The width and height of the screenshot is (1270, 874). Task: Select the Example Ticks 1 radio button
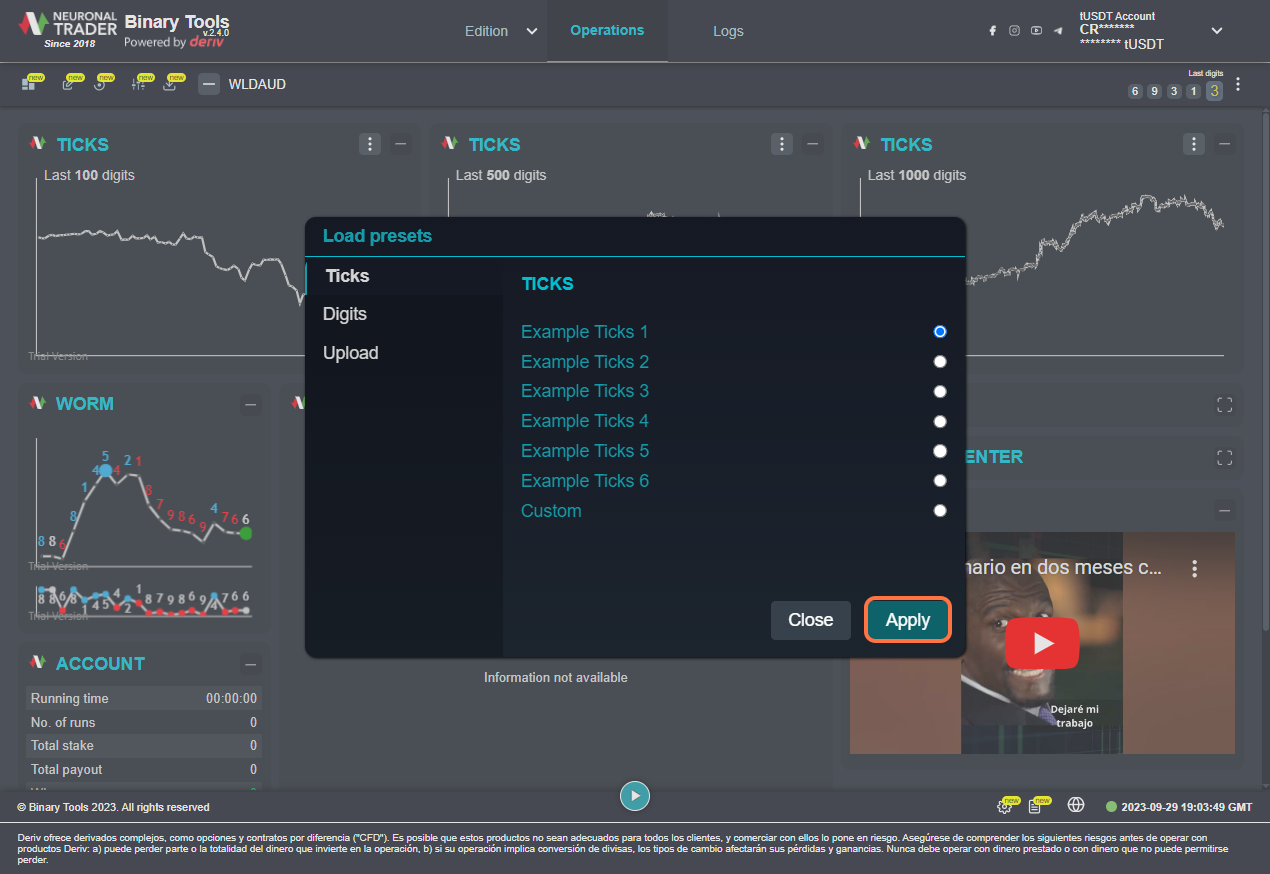(939, 331)
